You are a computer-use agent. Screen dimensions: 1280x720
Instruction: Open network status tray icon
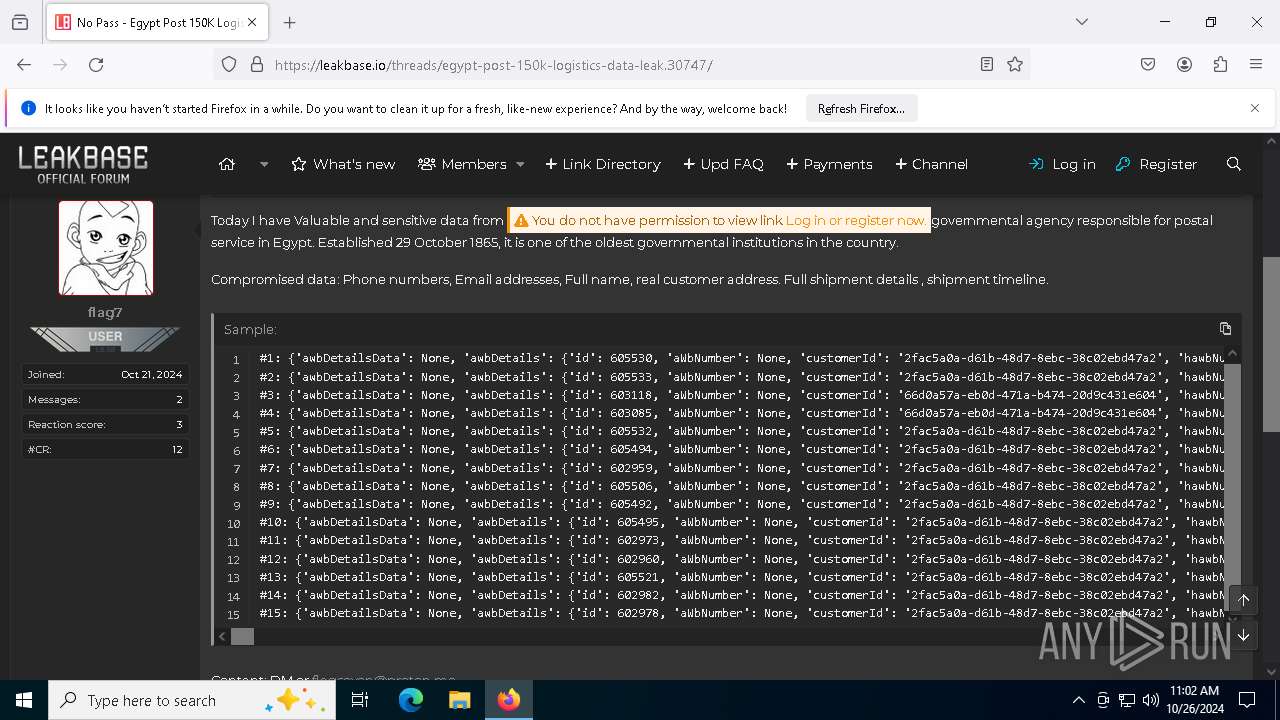click(x=1127, y=700)
